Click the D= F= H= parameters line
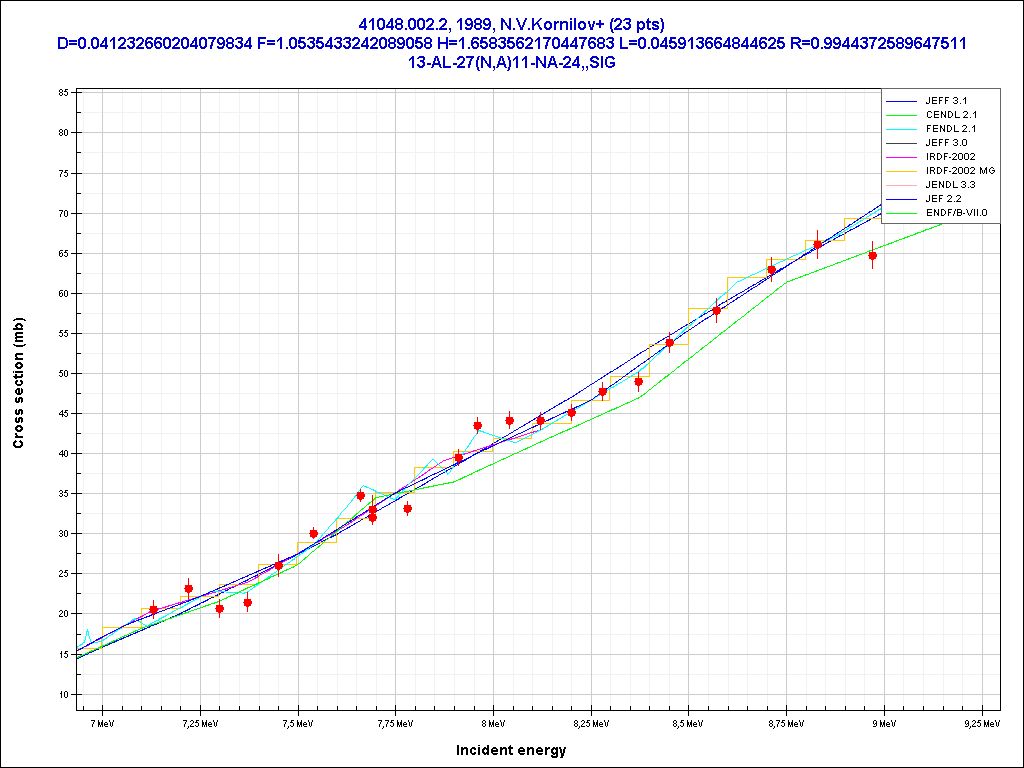Viewport: 1024px width, 768px height. (511, 43)
